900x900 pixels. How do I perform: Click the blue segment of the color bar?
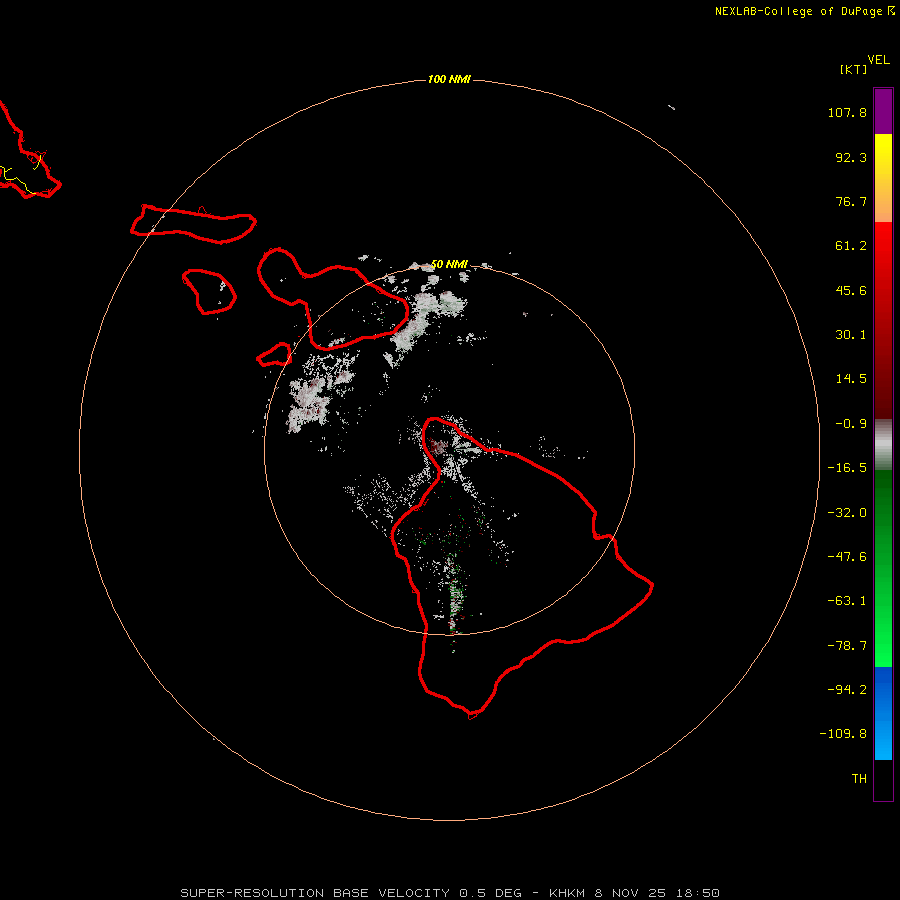[x=883, y=713]
